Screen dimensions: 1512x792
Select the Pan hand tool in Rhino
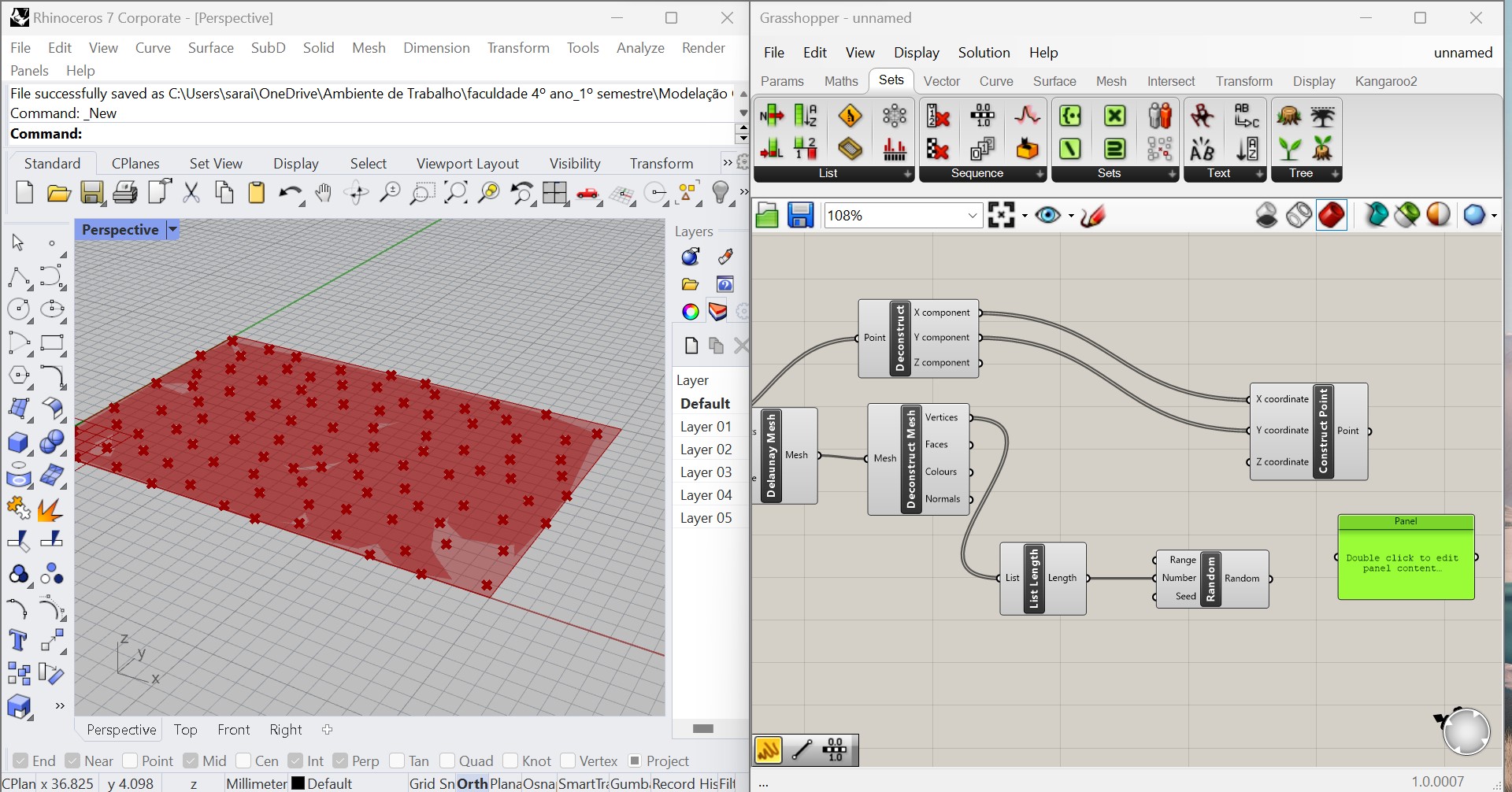click(323, 193)
